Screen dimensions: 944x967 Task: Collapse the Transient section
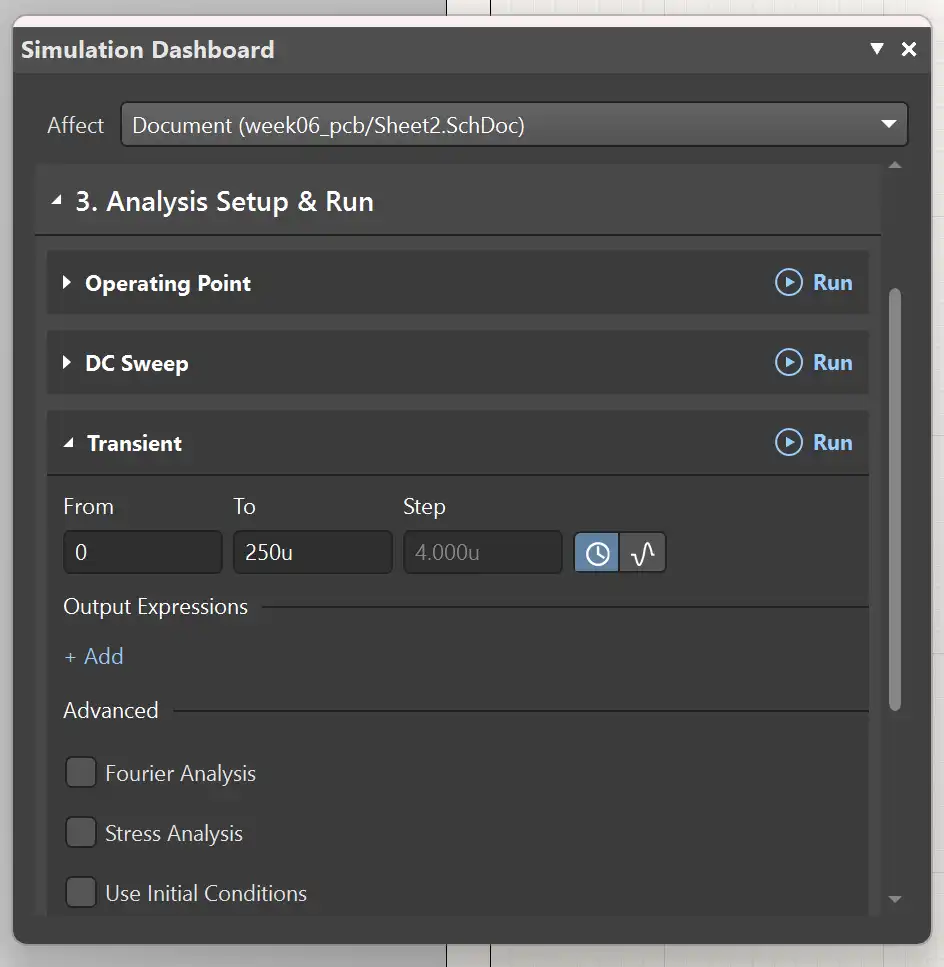(x=68, y=443)
